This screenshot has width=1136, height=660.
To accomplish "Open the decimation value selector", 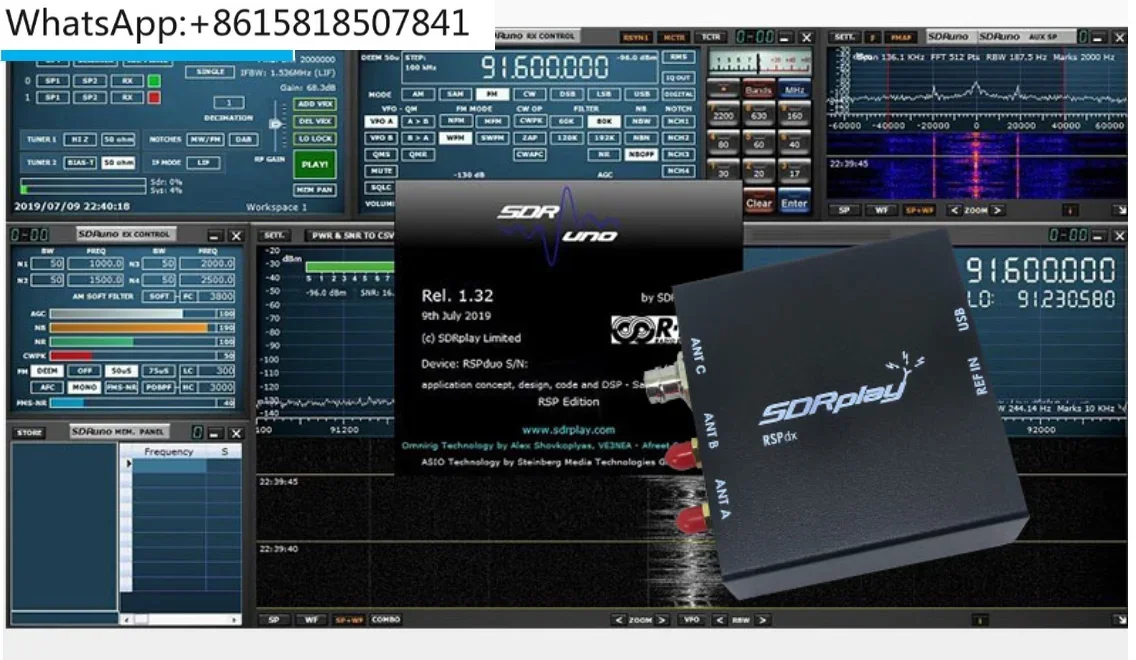I will [229, 103].
